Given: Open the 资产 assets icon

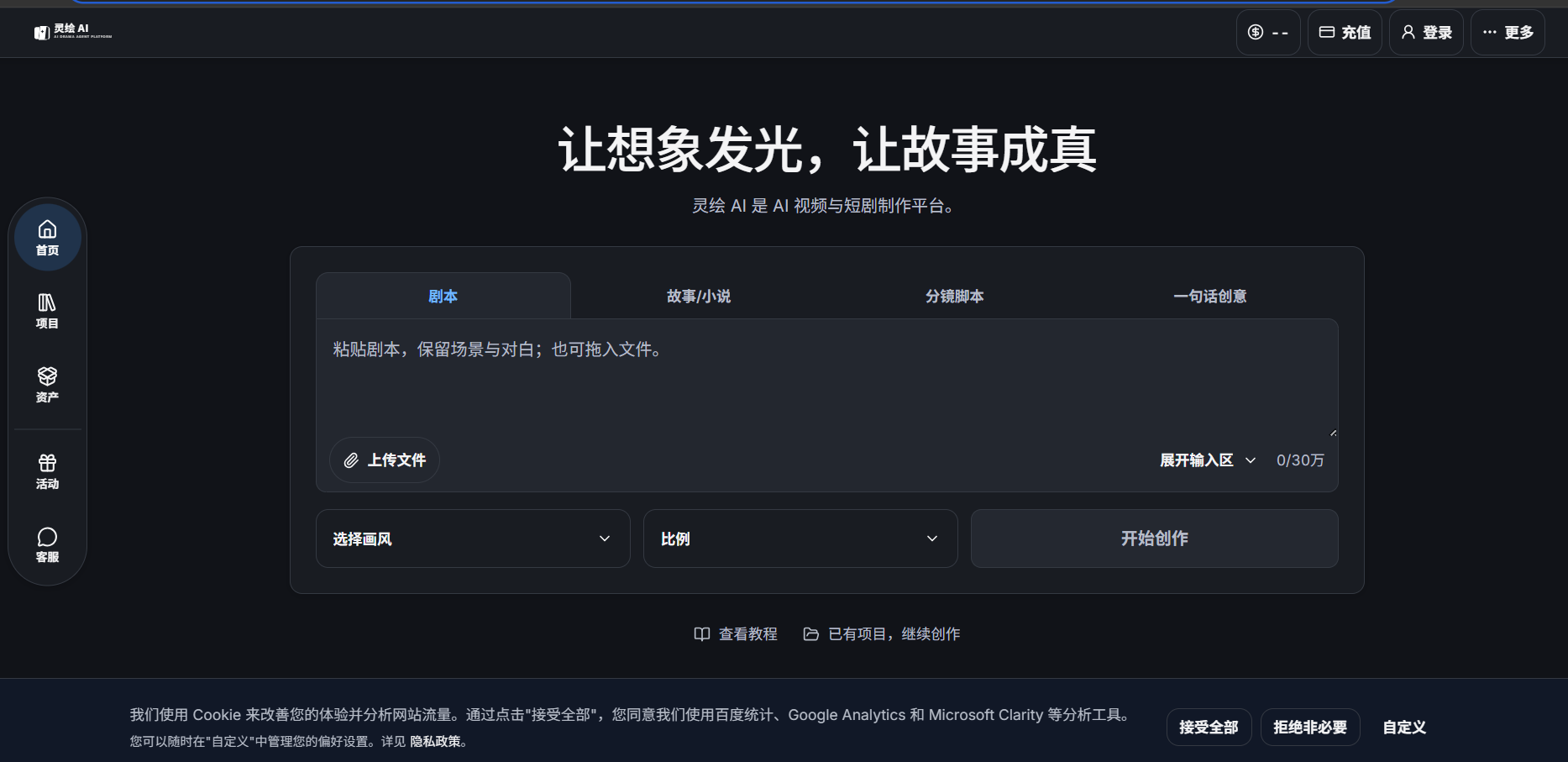Looking at the screenshot, I should click(48, 385).
